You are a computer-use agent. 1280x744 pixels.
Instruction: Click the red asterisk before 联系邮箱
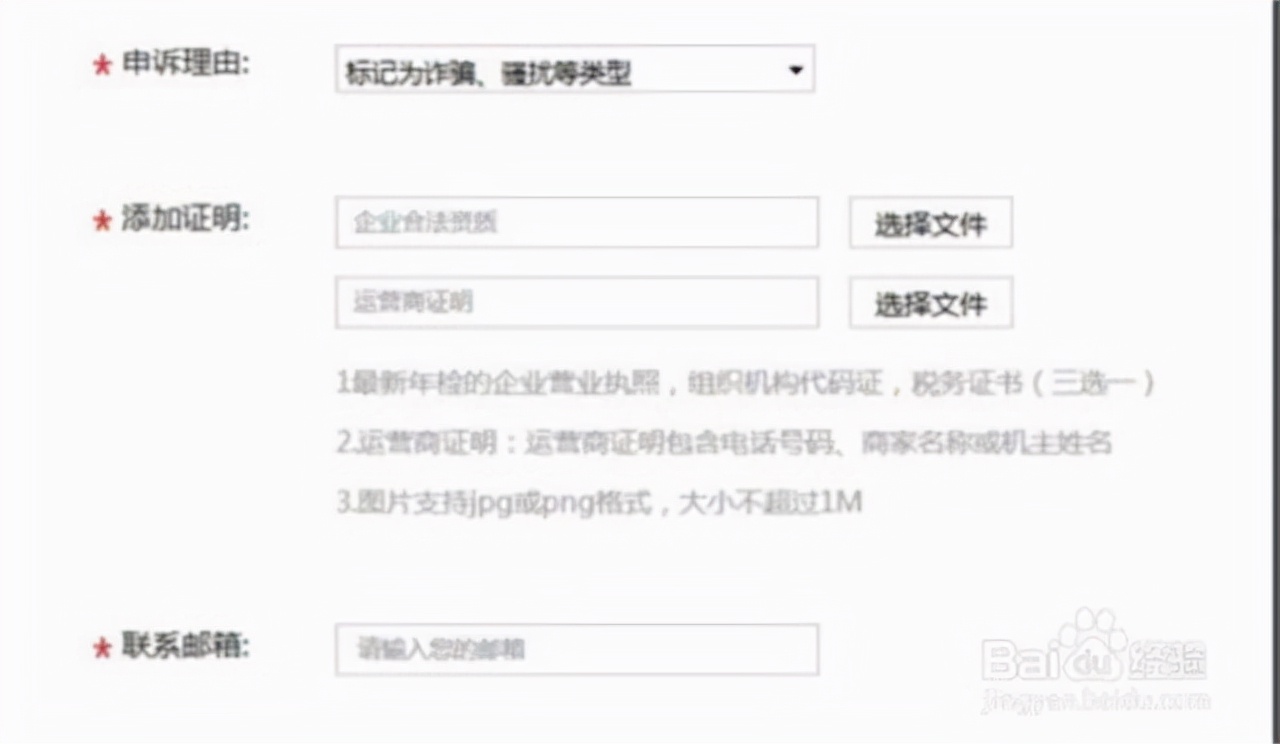[101, 648]
